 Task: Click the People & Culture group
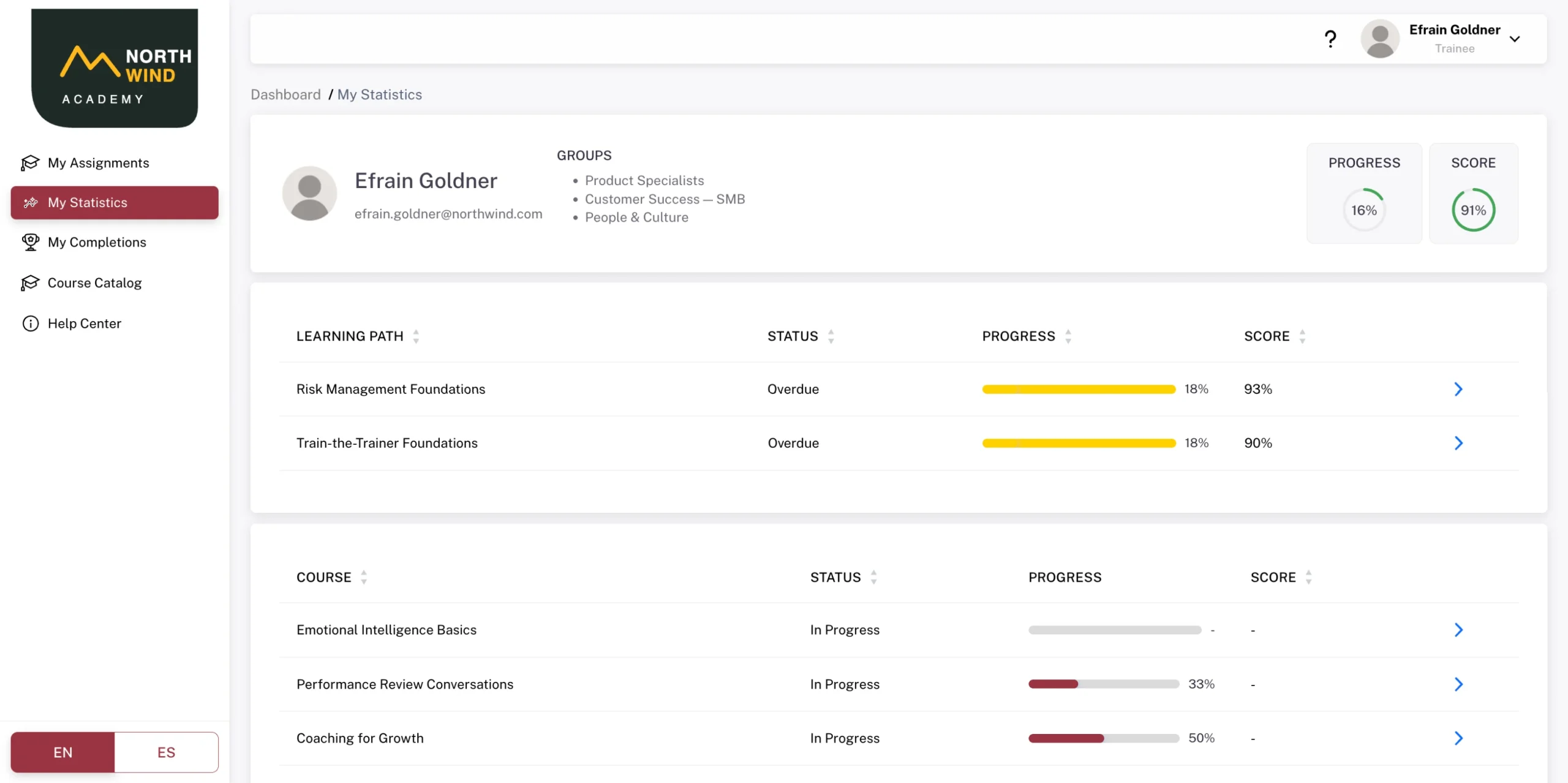[636, 217]
